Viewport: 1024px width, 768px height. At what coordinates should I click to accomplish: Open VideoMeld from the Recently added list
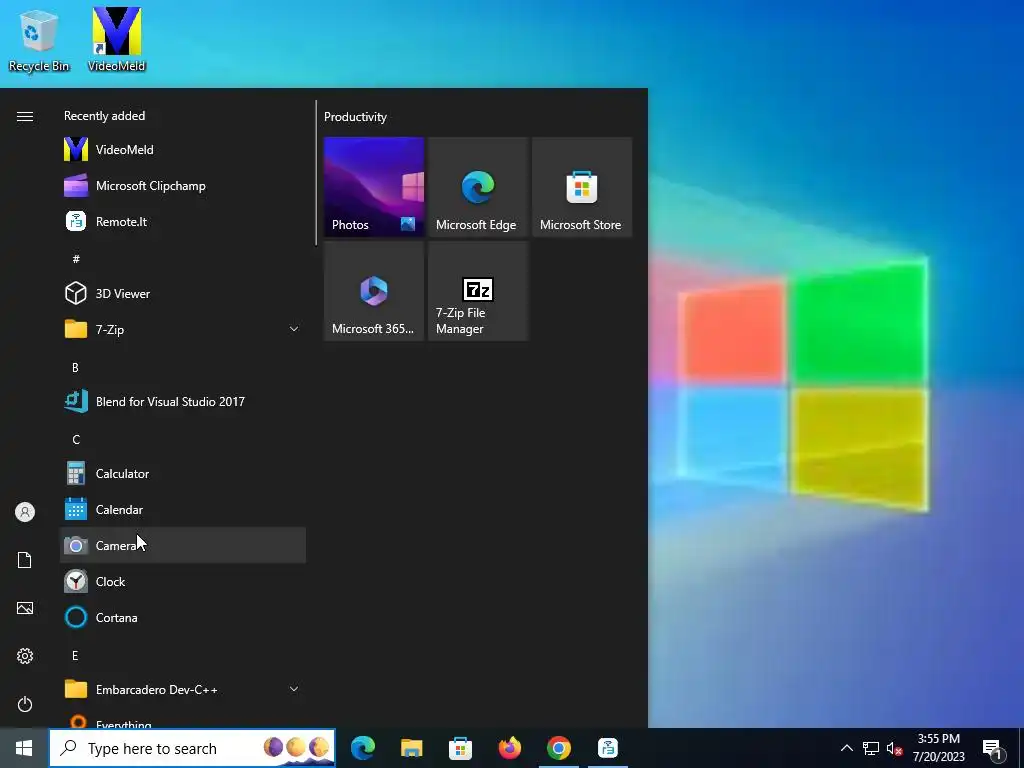pyautogui.click(x=183, y=150)
